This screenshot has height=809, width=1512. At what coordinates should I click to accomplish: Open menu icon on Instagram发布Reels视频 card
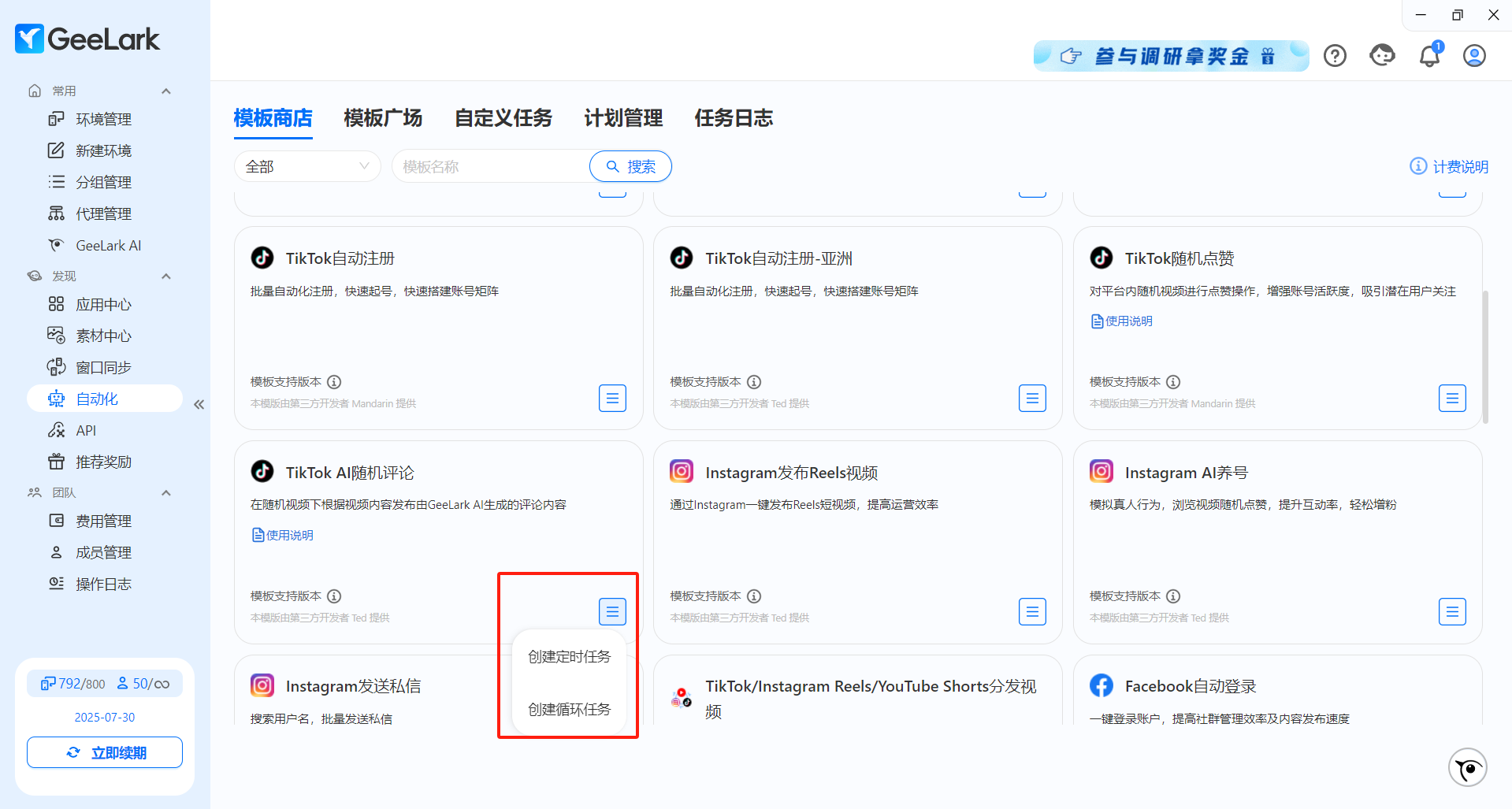(1032, 612)
